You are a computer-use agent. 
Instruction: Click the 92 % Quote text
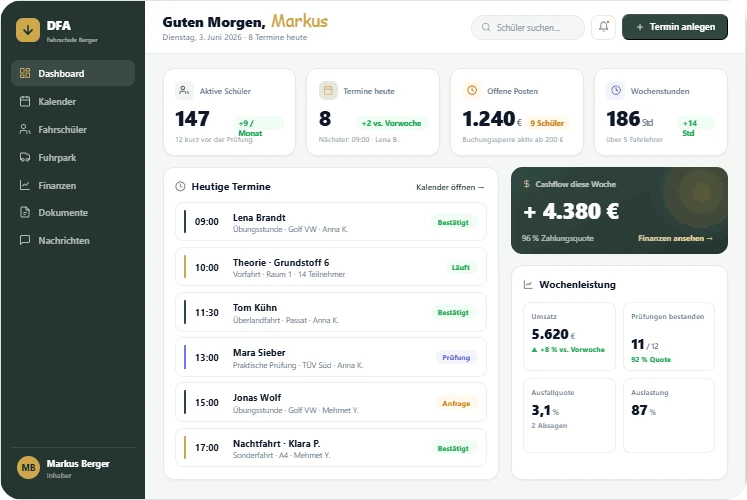[x=651, y=360]
